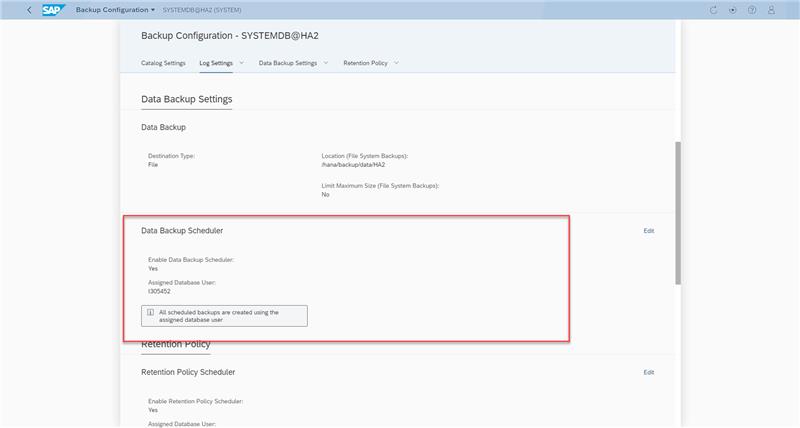Viewport: 800px width, 428px height.
Task: Select the Enable Data Backup Scheduler value Yes
Action: 153,268
